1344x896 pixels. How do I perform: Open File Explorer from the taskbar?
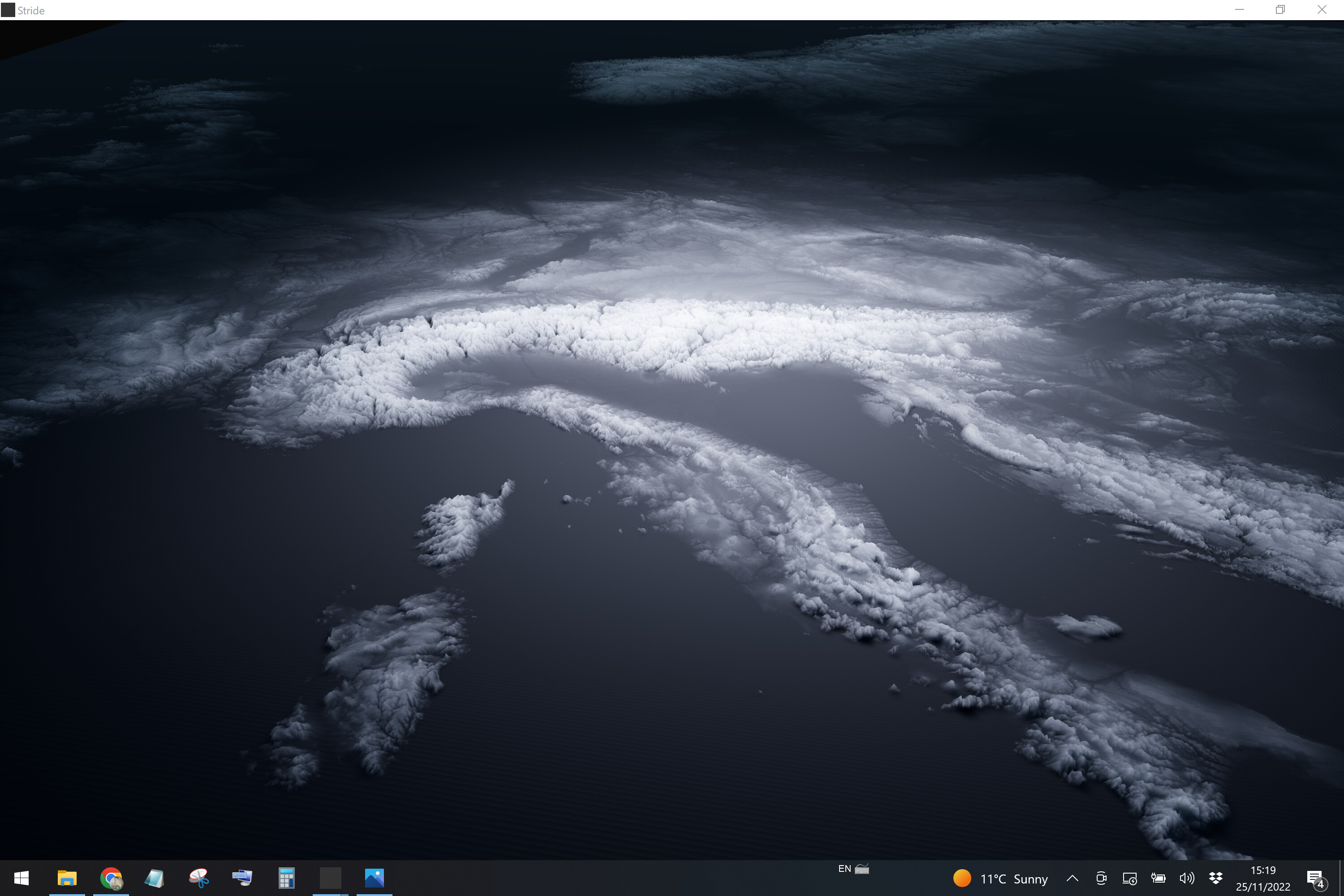click(x=67, y=878)
